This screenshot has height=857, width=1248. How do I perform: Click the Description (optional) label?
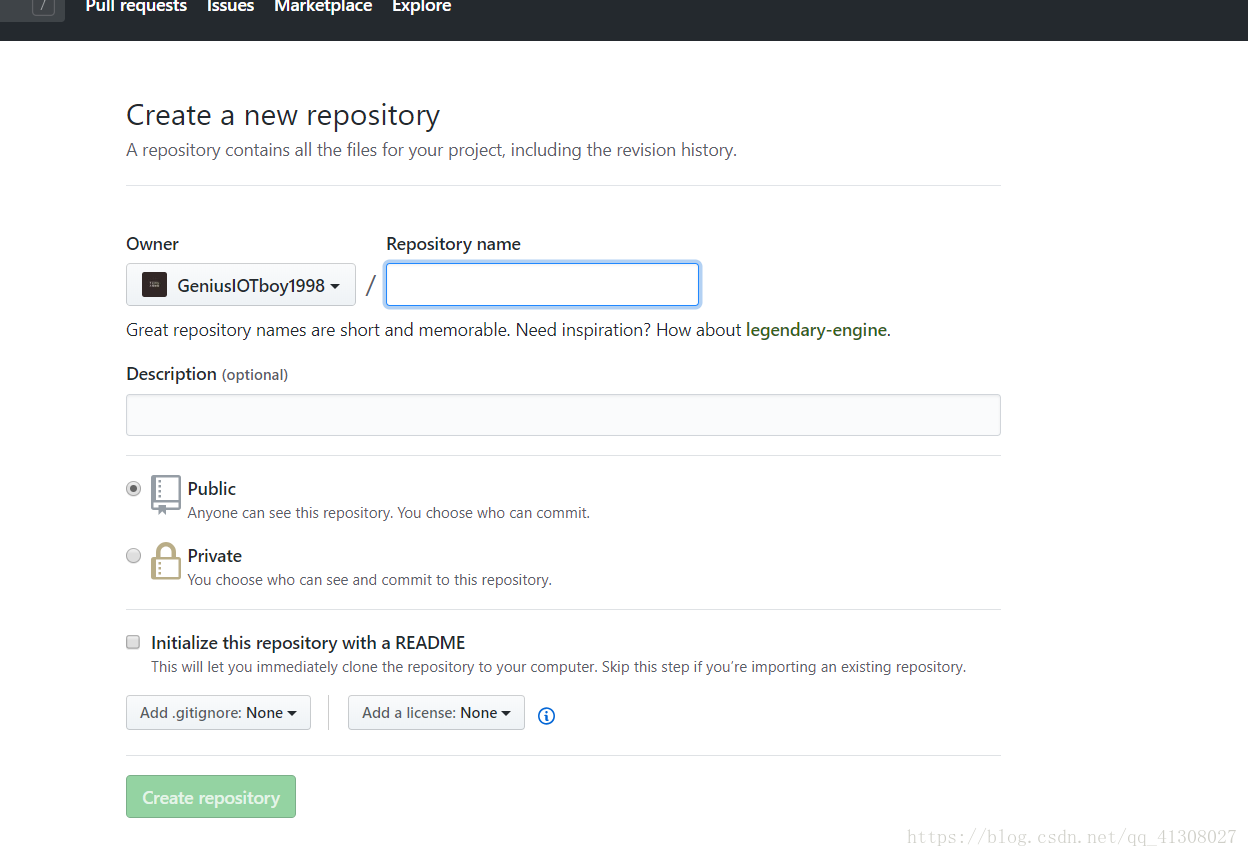tap(207, 374)
